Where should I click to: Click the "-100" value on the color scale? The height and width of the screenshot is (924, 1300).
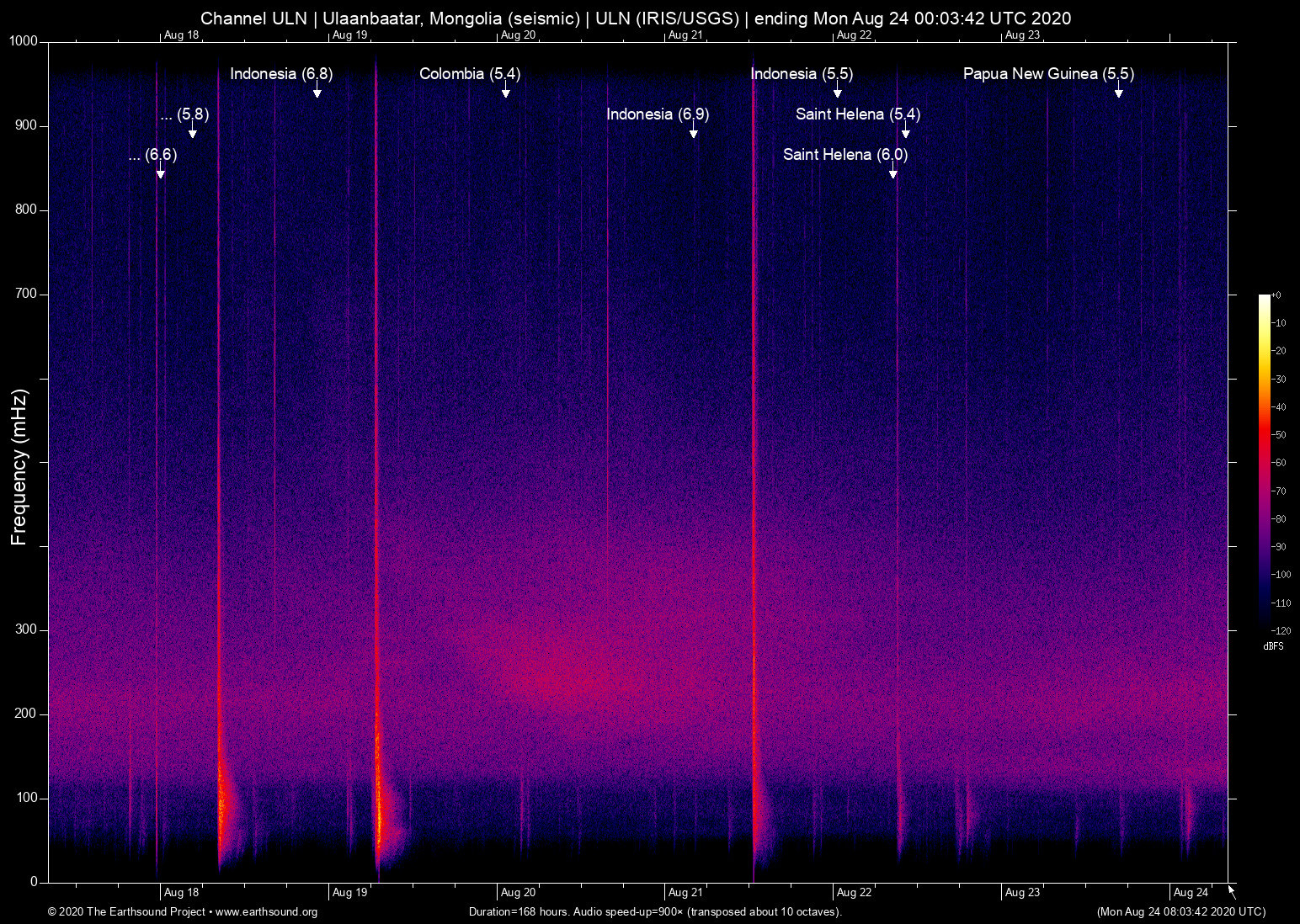1281,575
